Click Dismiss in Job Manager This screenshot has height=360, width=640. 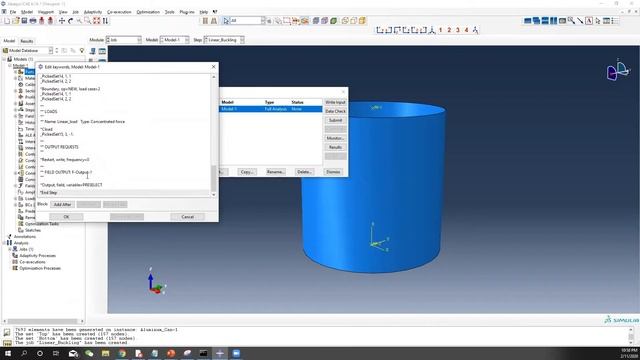(333, 172)
